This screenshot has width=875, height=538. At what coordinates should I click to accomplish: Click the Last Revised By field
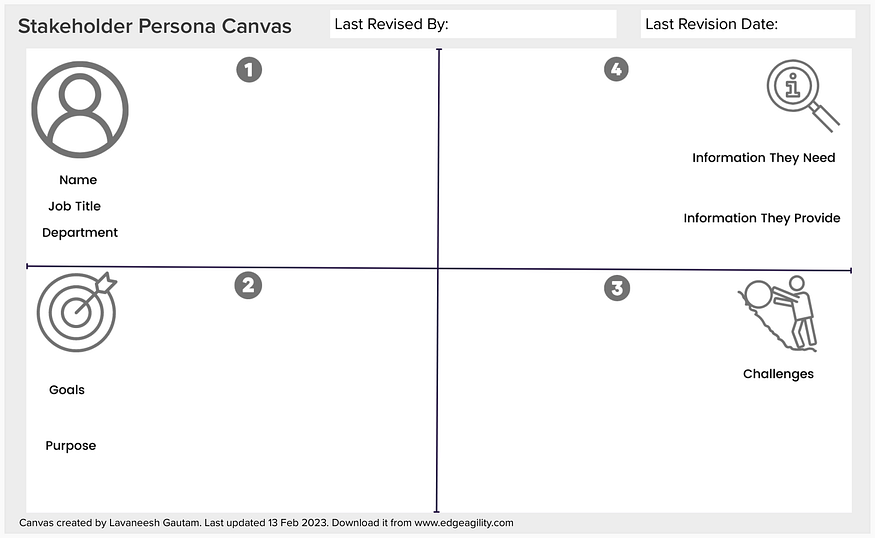(x=473, y=24)
